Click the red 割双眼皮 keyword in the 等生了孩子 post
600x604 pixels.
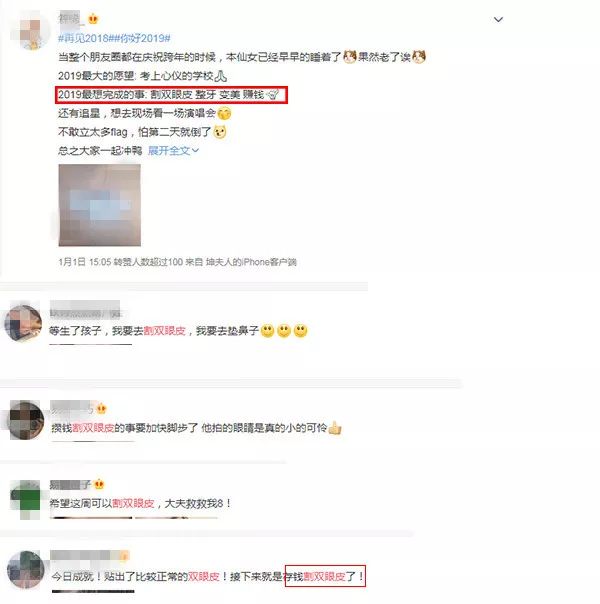[165, 331]
